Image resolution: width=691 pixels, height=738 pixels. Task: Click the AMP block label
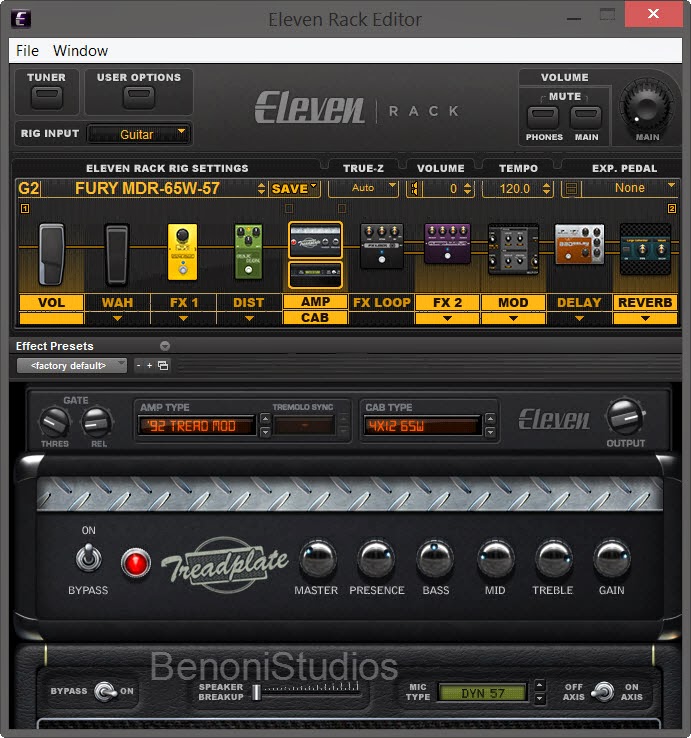click(x=315, y=302)
